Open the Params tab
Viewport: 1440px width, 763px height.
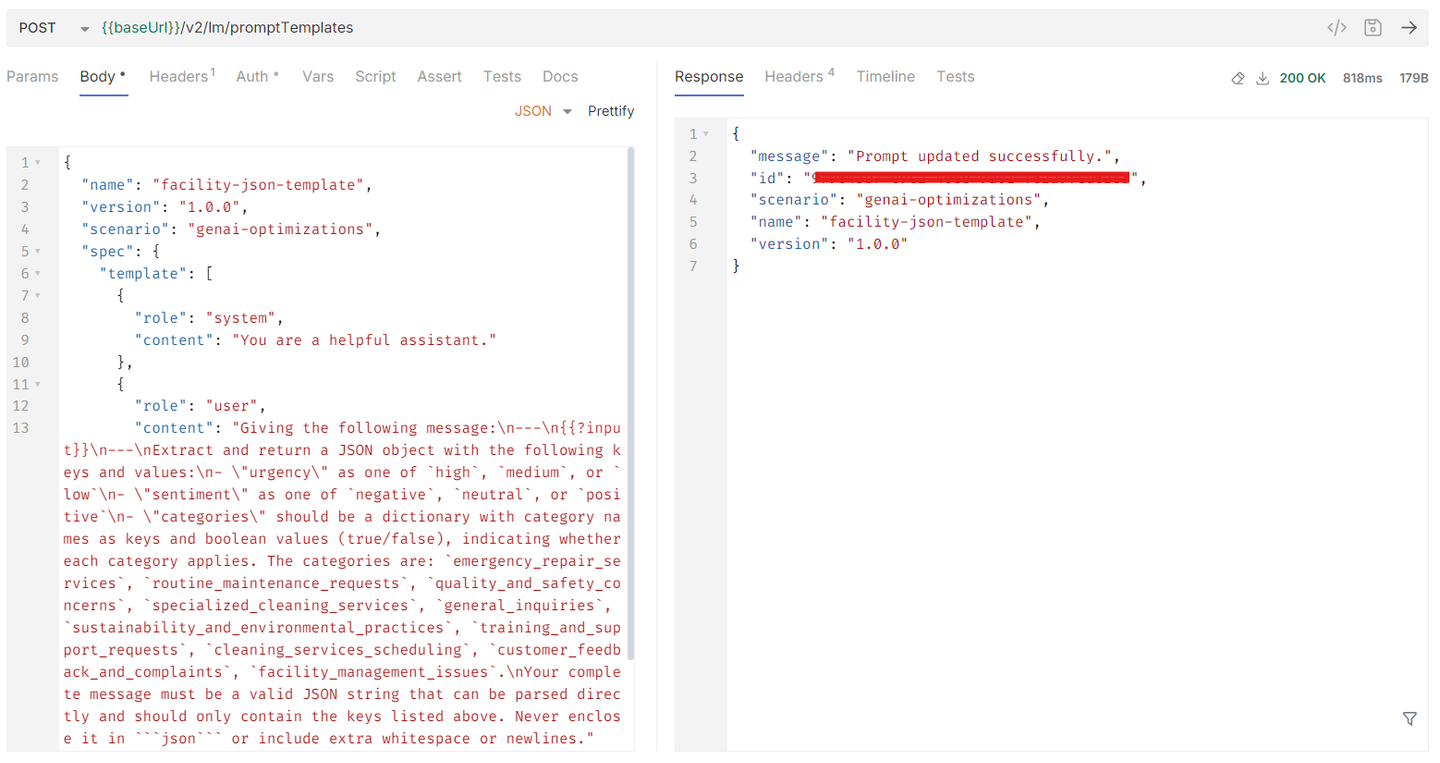click(x=32, y=76)
